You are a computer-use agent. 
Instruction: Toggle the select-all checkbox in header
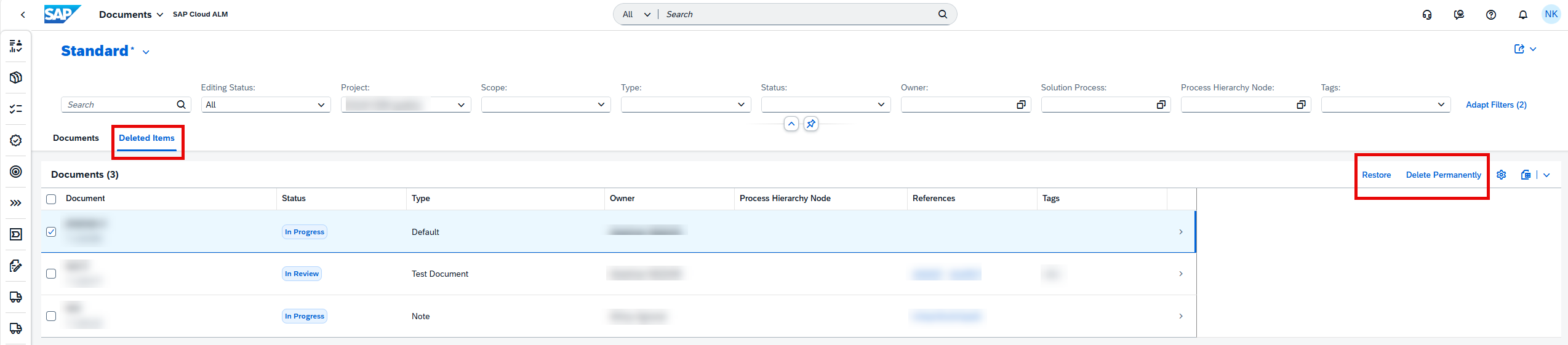click(x=51, y=199)
